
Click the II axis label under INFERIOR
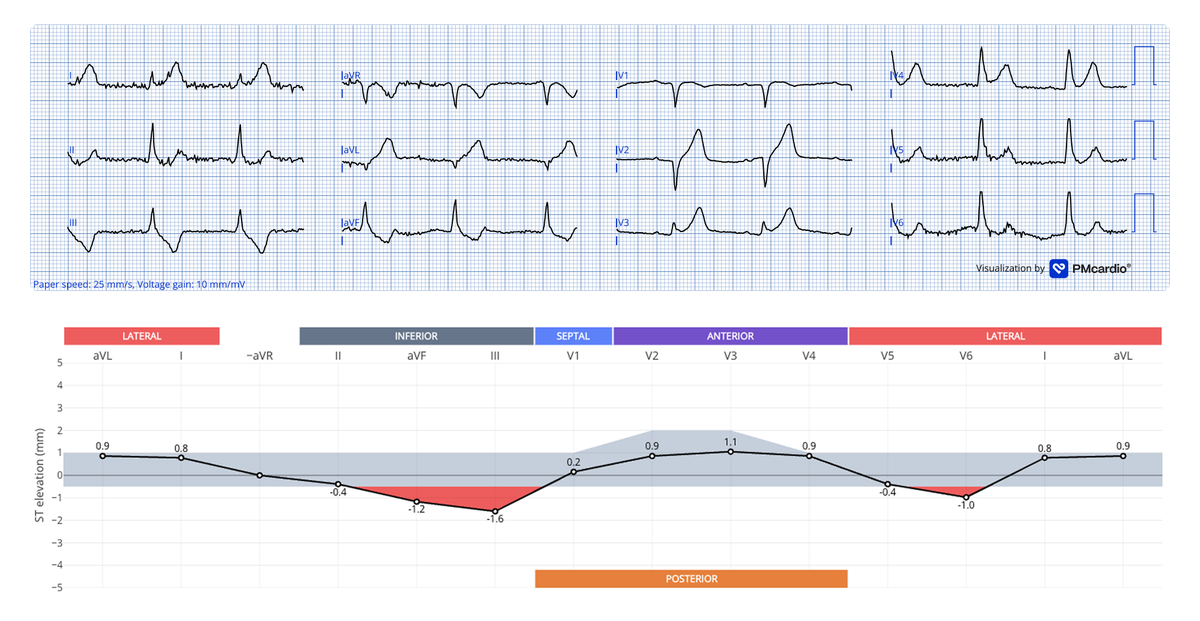(338, 355)
